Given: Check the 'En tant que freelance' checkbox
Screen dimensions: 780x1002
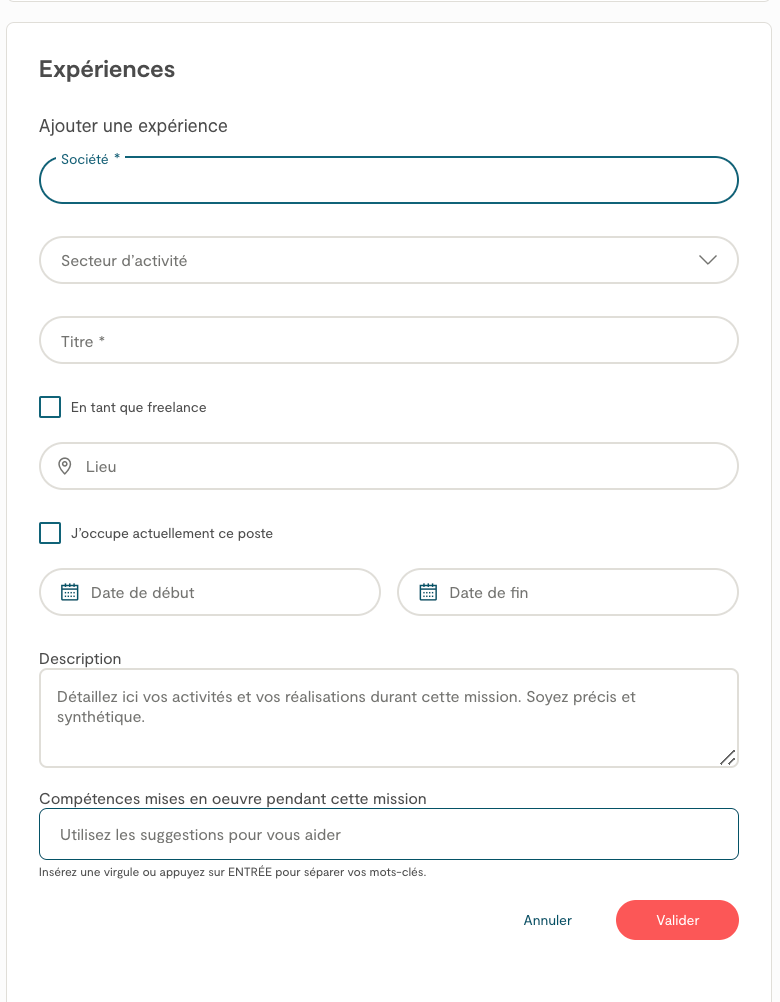Looking at the screenshot, I should coord(50,407).
